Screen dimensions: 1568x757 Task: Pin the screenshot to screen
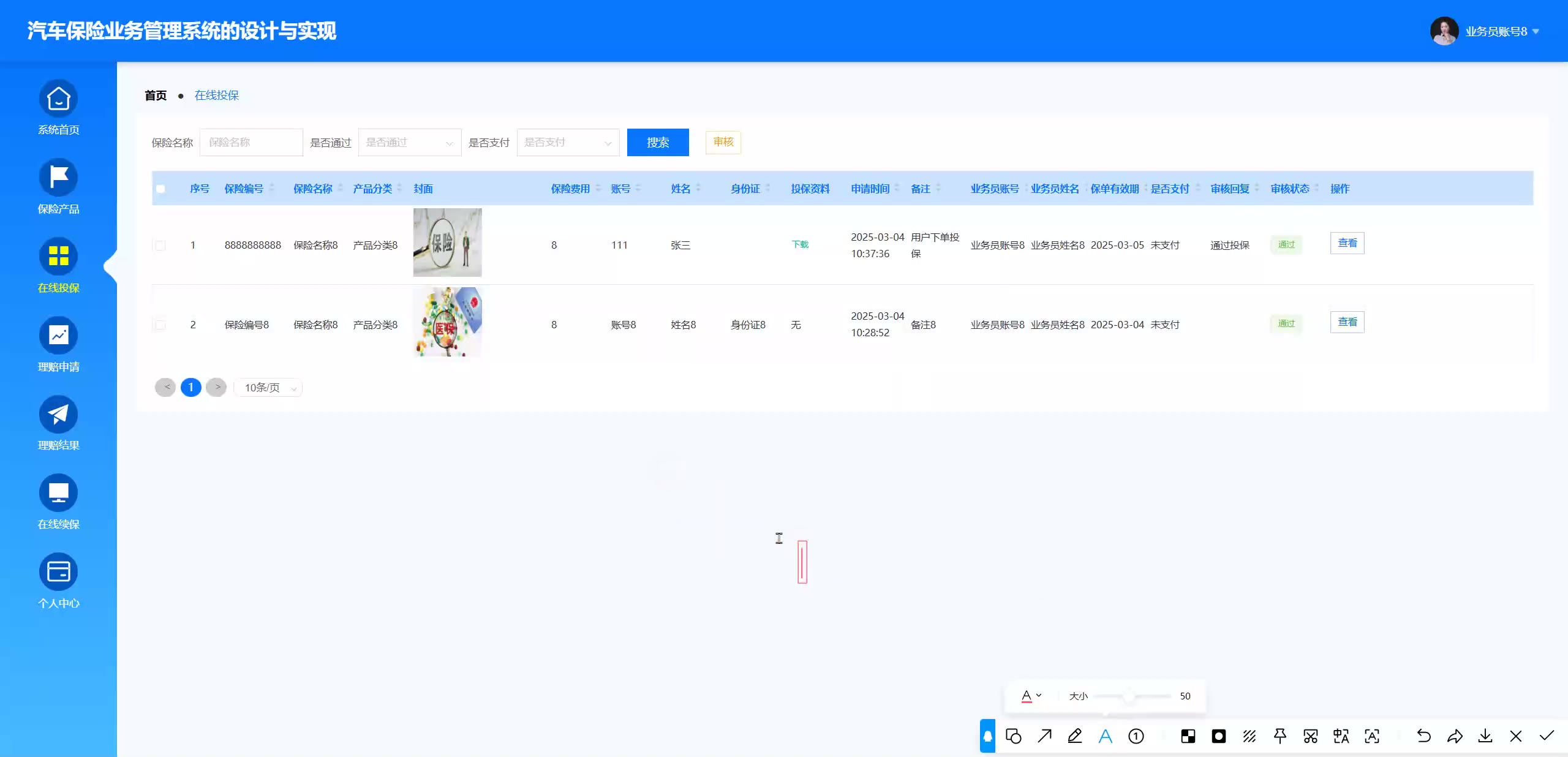click(x=1280, y=736)
